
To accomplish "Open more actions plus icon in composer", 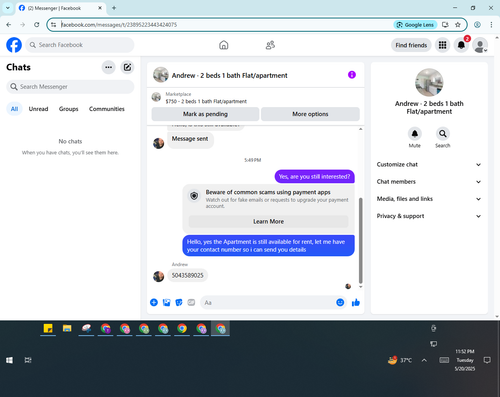I will point(154,302).
